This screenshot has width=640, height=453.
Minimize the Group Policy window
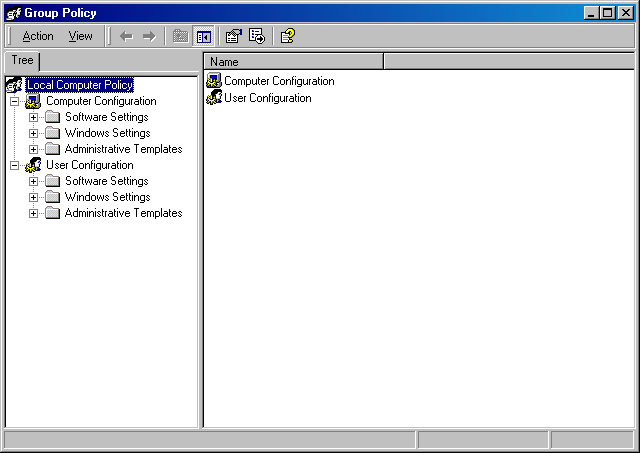pos(591,13)
